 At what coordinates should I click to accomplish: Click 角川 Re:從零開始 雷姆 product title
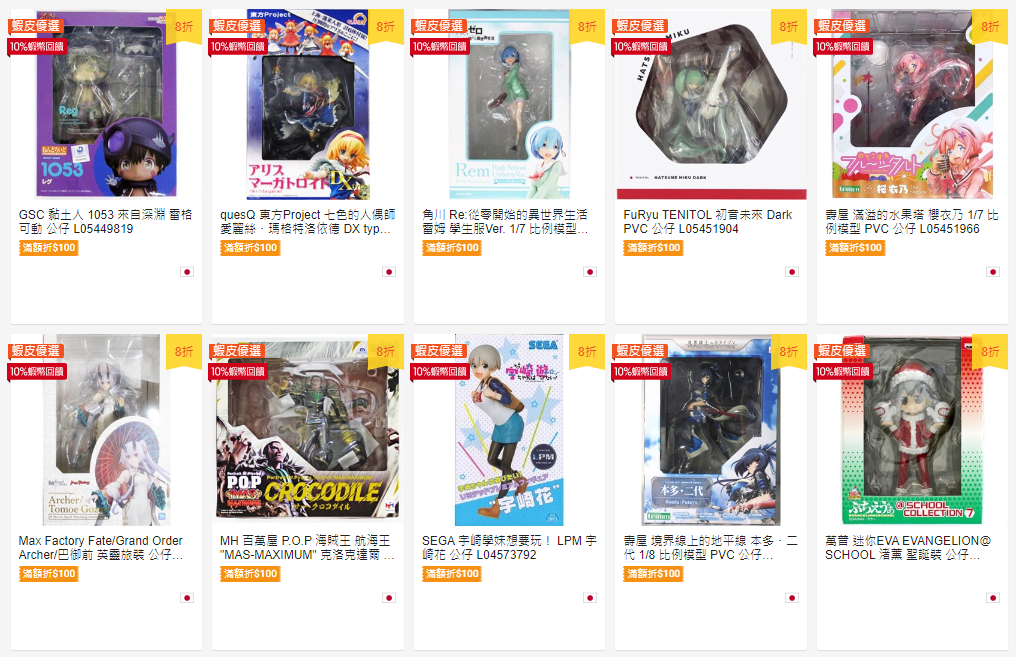[505, 222]
